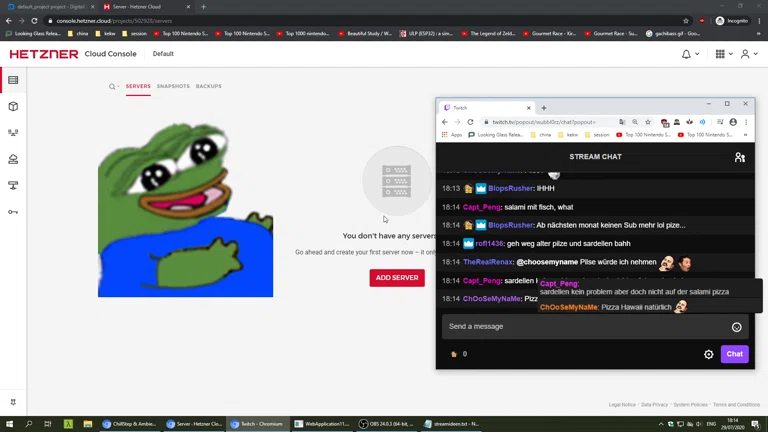
Task: Open the Legal Notice footer link
Action: pos(622,405)
